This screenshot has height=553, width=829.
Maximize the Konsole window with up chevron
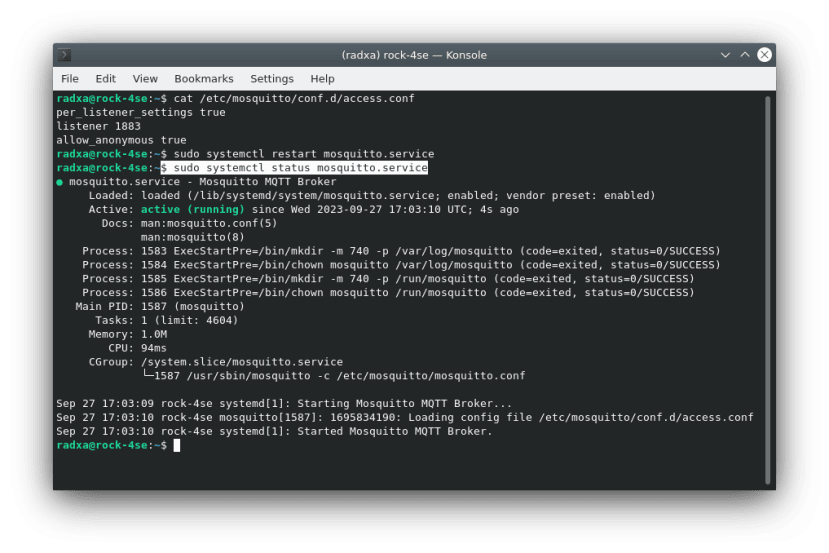point(745,55)
